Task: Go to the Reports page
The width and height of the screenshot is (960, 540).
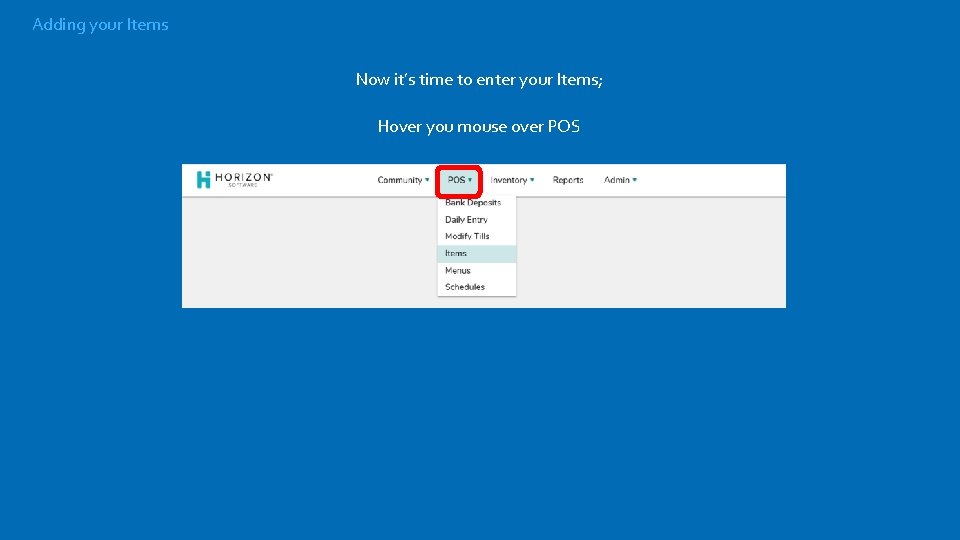Action: [x=568, y=180]
